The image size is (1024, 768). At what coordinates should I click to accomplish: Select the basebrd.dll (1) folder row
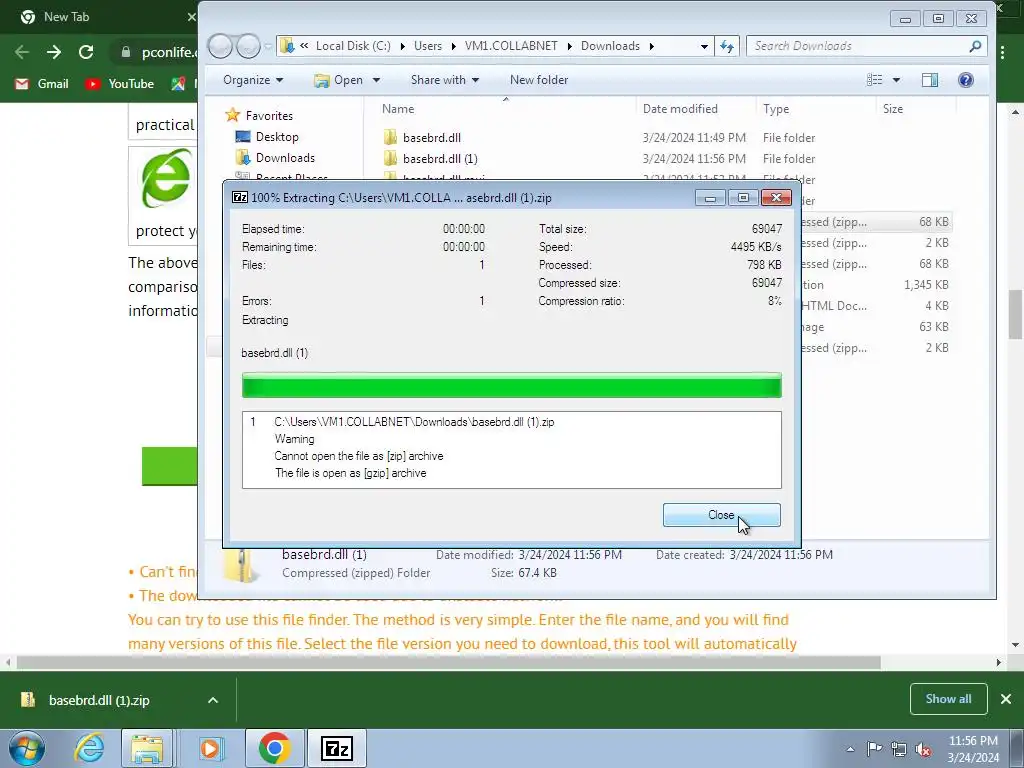pyautogui.click(x=666, y=159)
